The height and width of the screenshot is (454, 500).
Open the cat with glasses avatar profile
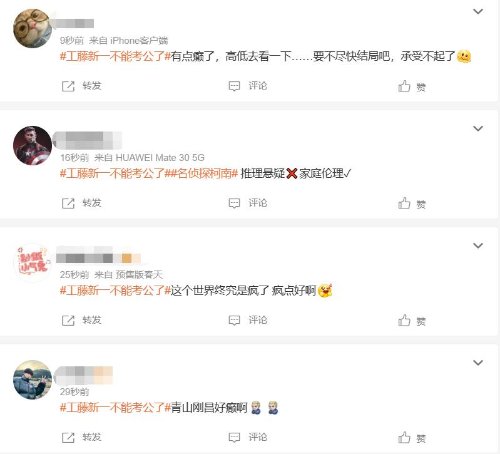coord(32,28)
